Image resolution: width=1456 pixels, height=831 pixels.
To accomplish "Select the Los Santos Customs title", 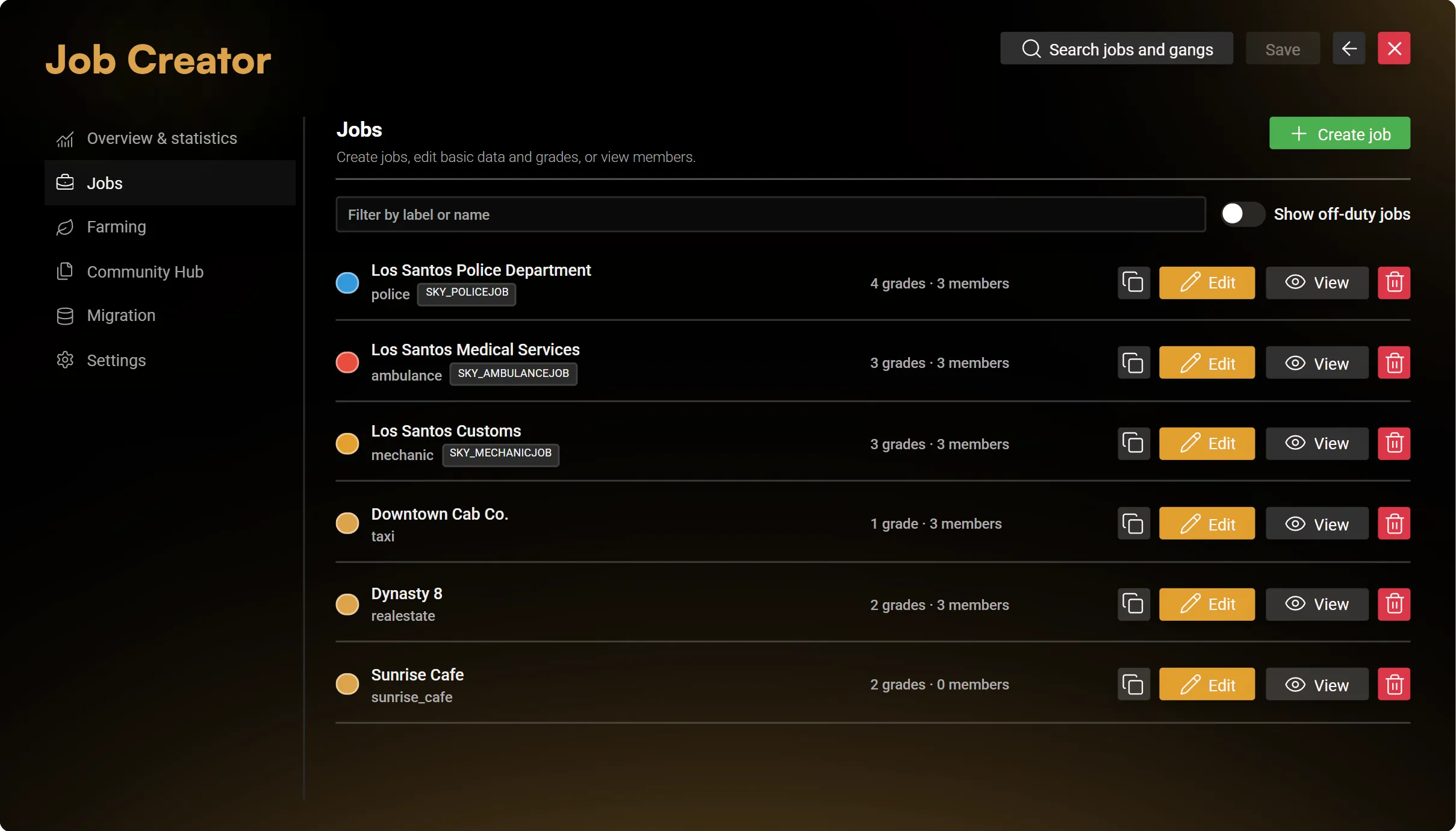I will click(x=446, y=431).
